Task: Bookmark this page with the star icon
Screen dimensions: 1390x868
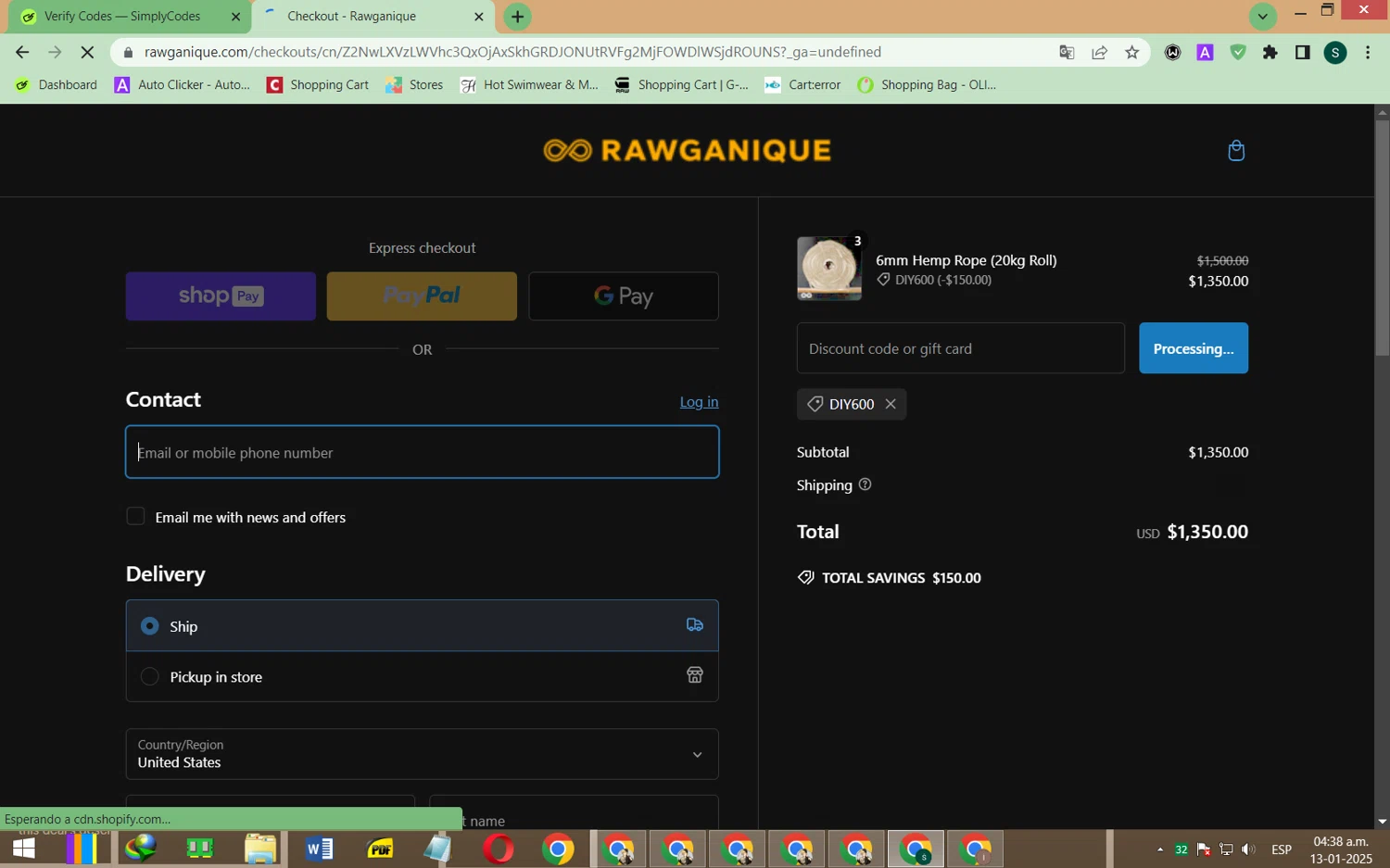Action: tap(1131, 52)
